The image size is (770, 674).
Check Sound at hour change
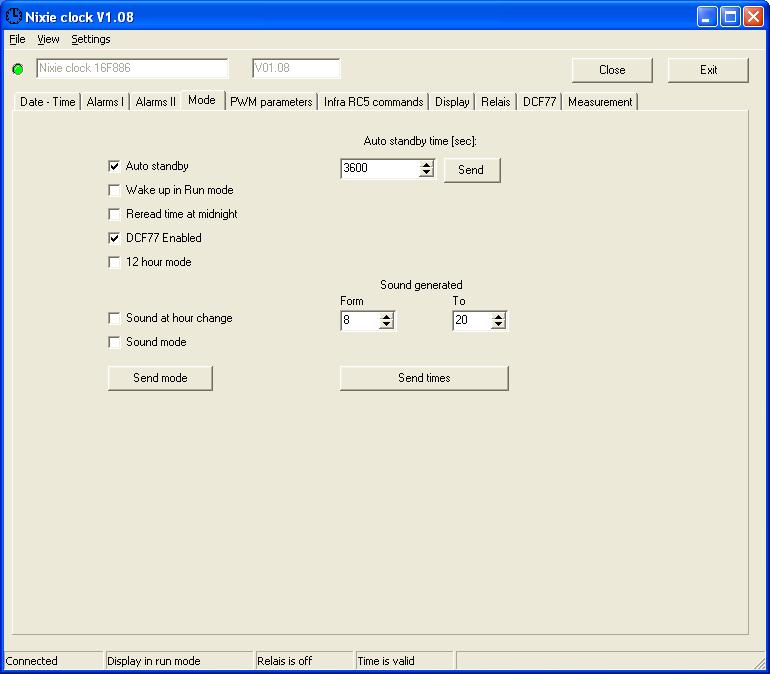pyautogui.click(x=114, y=318)
